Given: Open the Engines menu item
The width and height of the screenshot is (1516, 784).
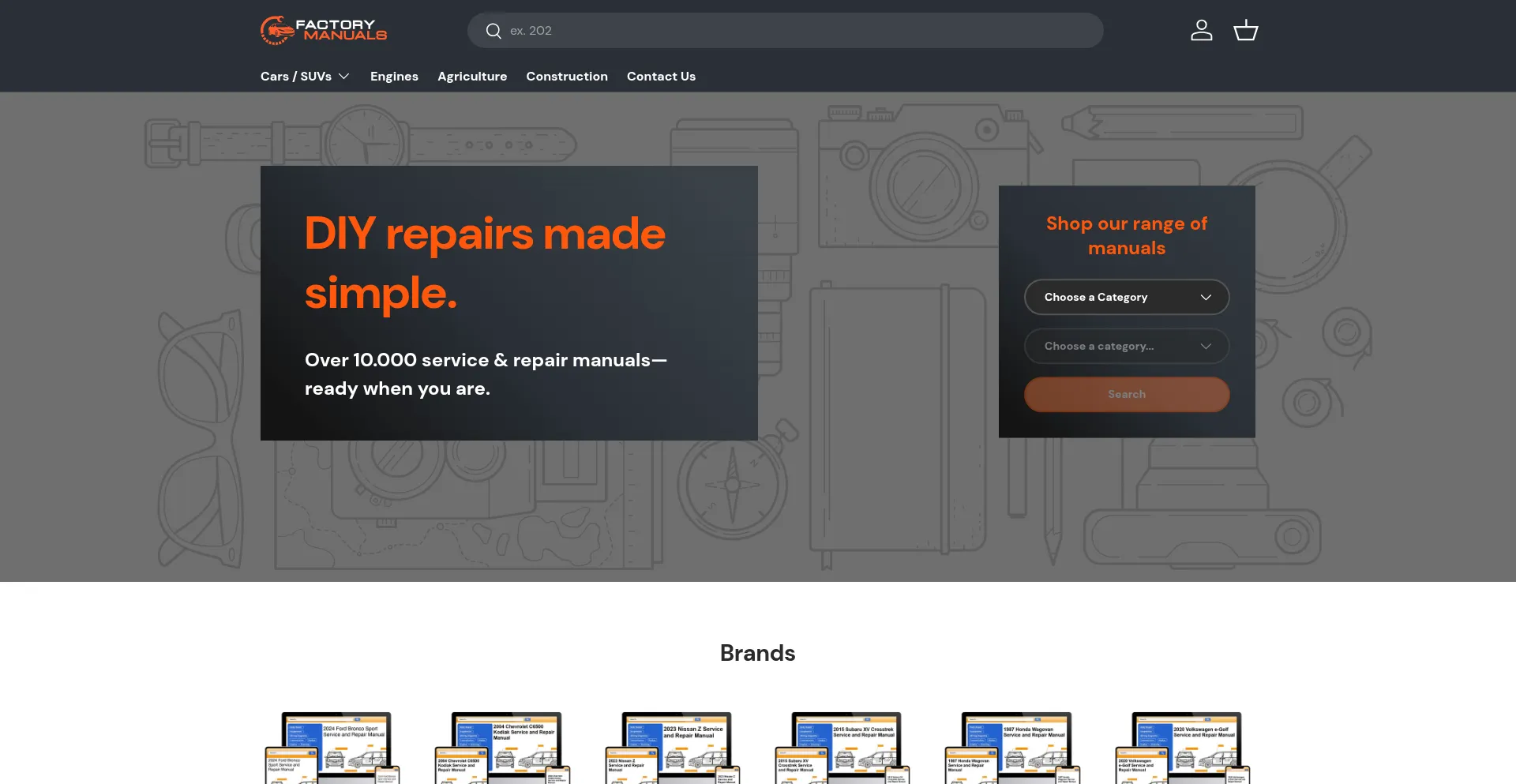Looking at the screenshot, I should [394, 77].
